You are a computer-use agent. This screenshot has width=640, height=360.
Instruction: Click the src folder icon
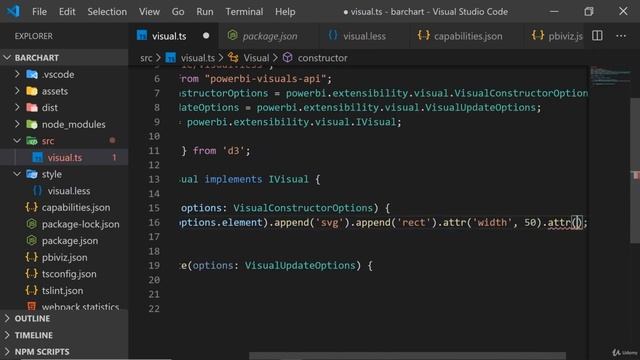pyautogui.click(x=32, y=141)
